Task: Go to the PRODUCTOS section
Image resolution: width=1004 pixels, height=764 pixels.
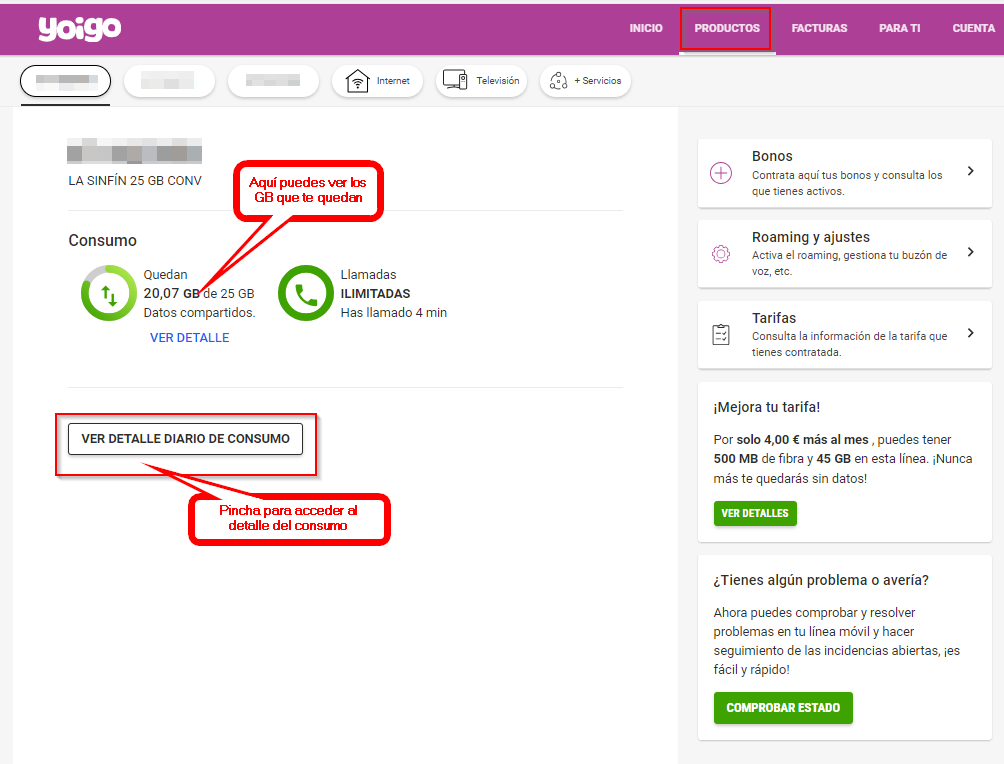Action: 727,28
